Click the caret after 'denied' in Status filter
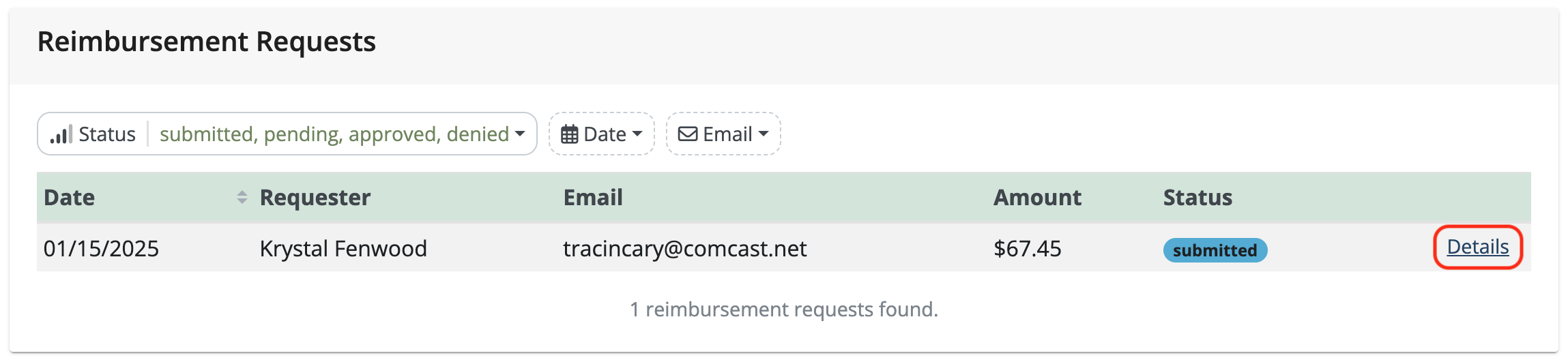The height and width of the screenshot is (360, 1568). [x=520, y=134]
